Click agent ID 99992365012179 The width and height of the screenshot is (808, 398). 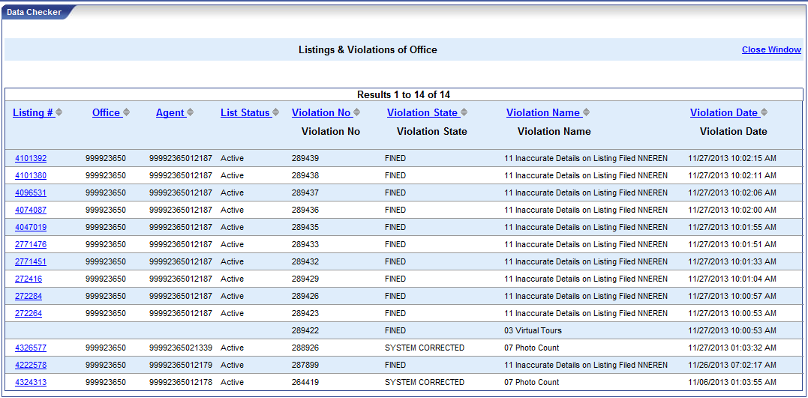pyautogui.click(x=180, y=365)
